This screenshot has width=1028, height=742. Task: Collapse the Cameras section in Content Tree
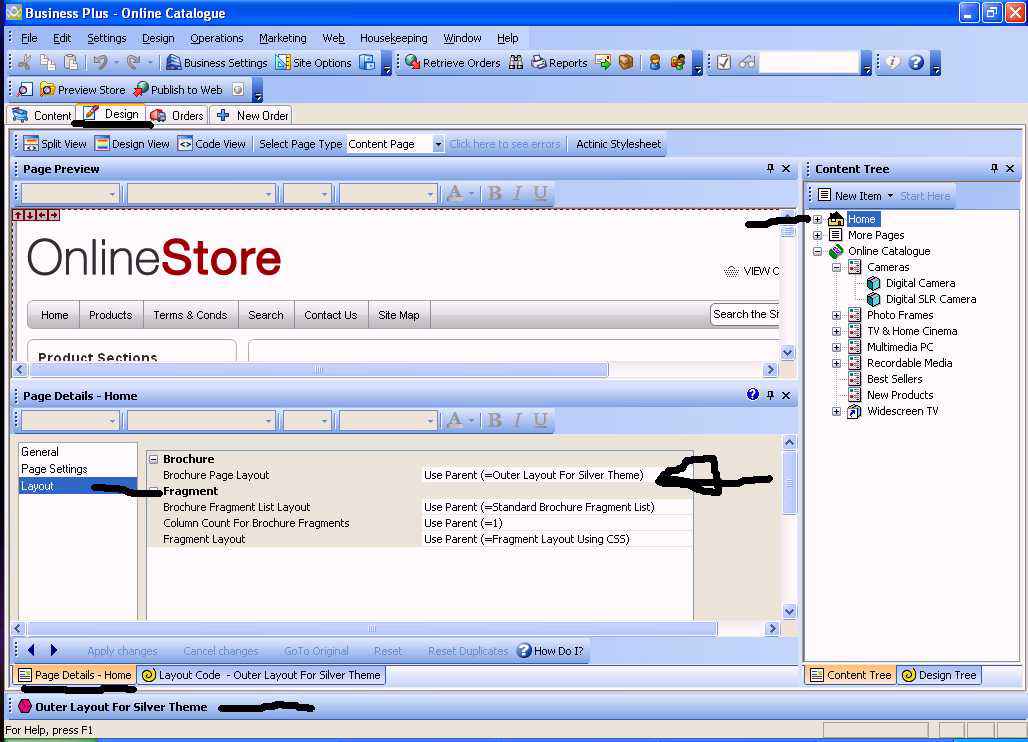pos(837,267)
